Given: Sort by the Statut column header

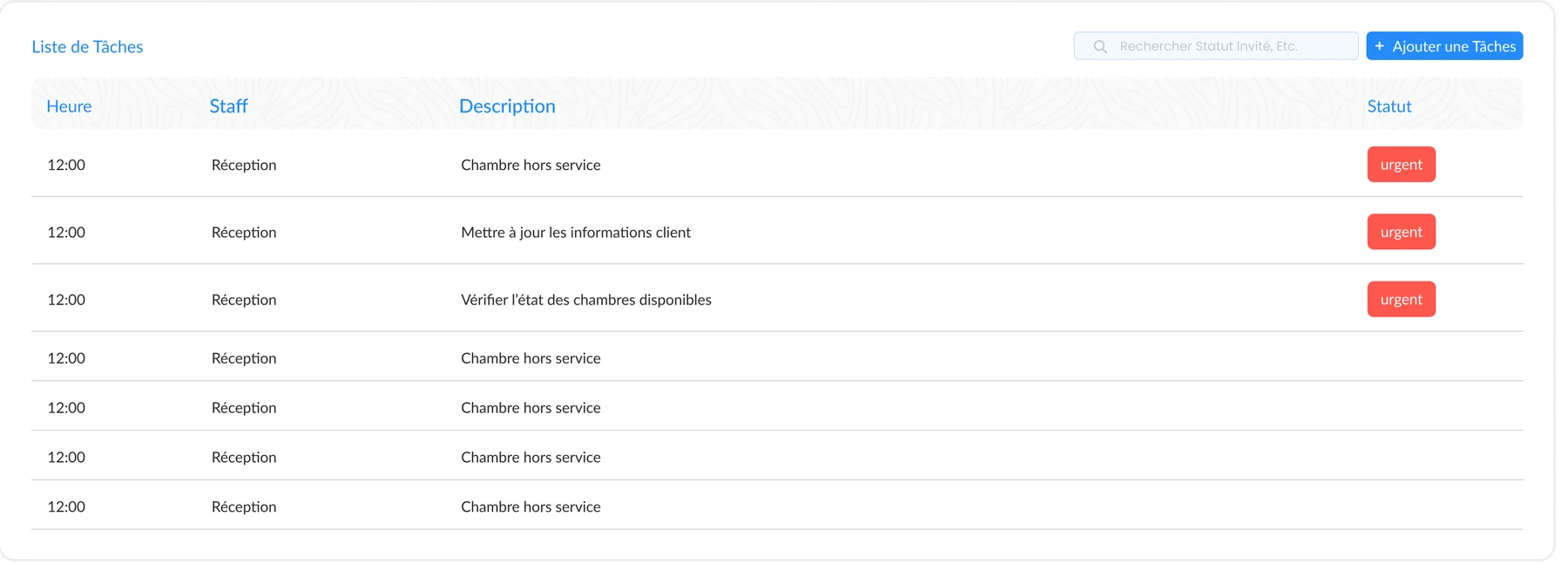Looking at the screenshot, I should tap(1389, 106).
